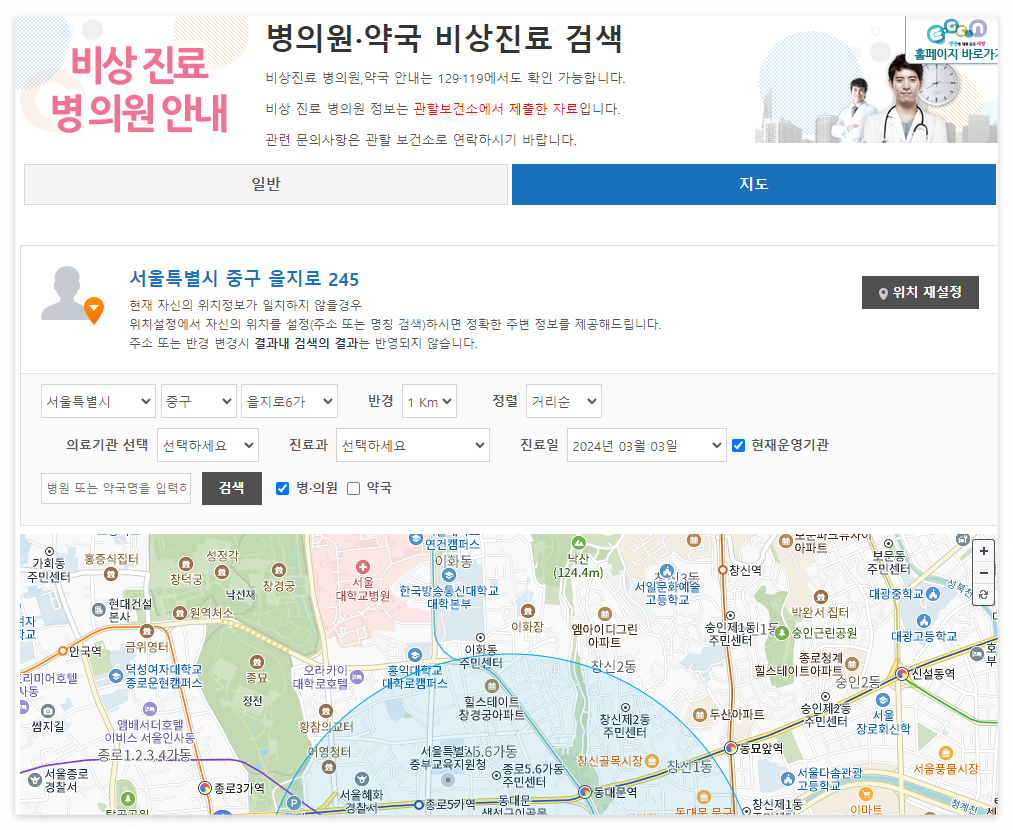This screenshot has height=830, width=1013.
Task: Select the 지도 tab
Action: click(x=753, y=184)
